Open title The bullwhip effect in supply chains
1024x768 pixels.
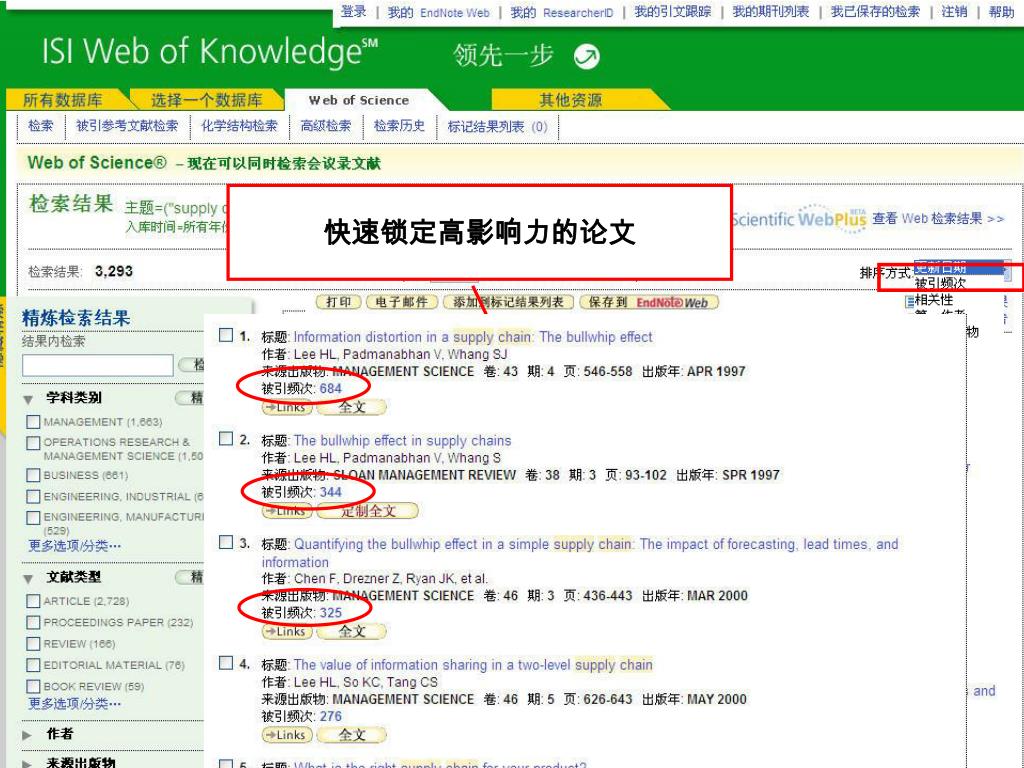click(402, 441)
